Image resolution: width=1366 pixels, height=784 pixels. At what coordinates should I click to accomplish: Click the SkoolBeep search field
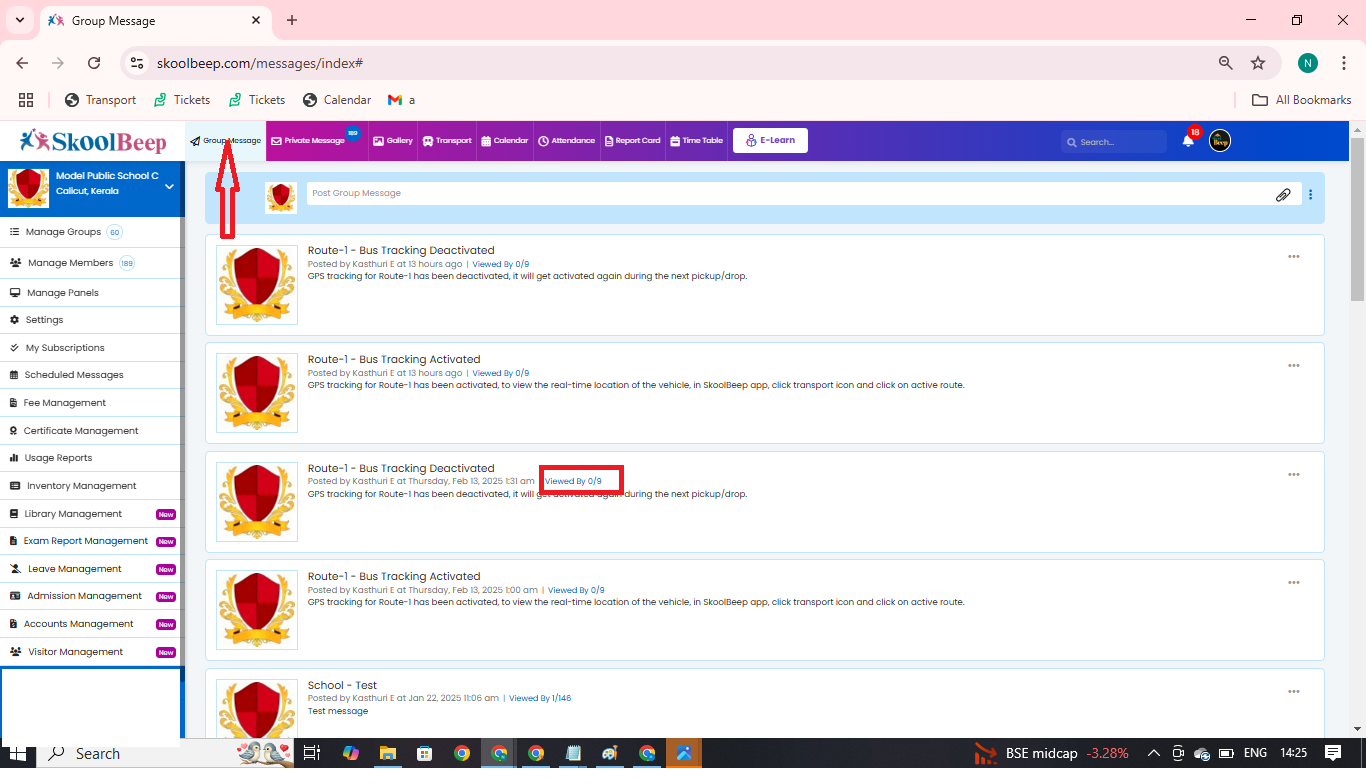1114,142
